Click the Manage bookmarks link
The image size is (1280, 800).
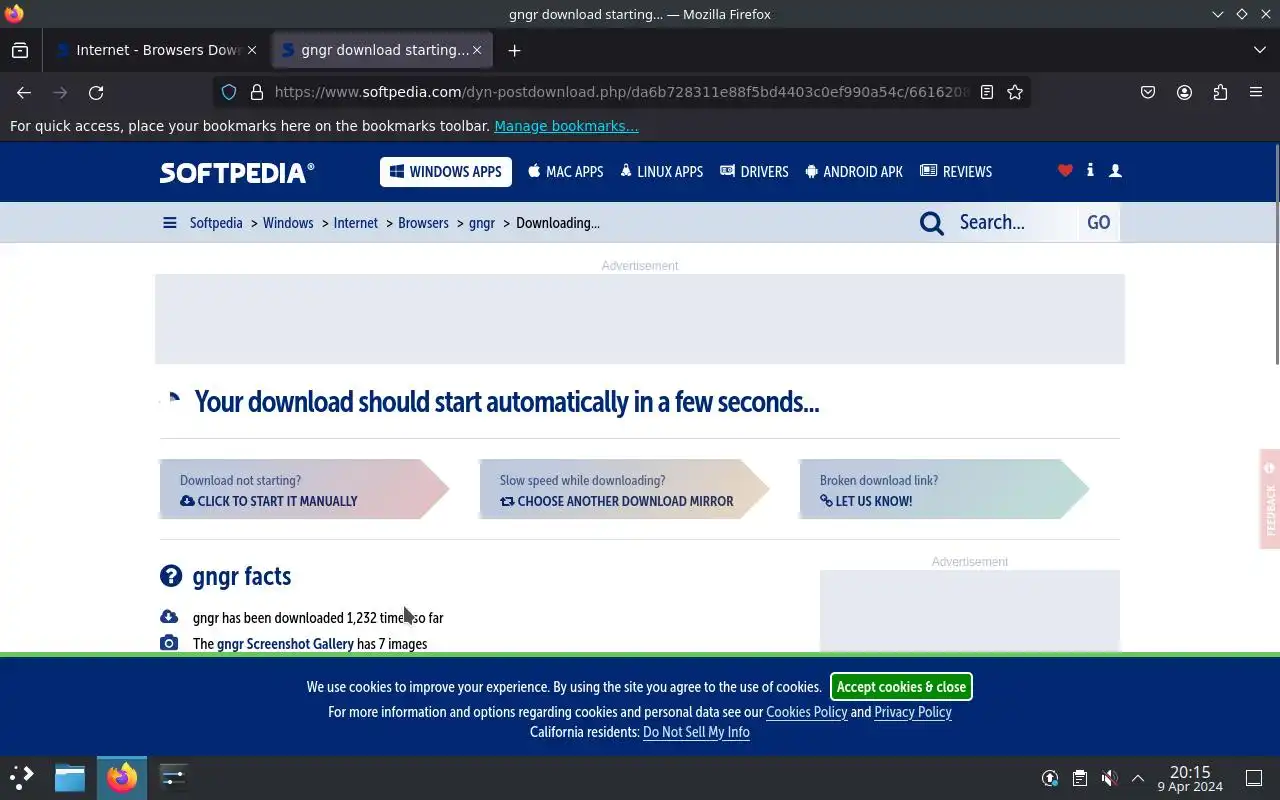click(x=566, y=126)
